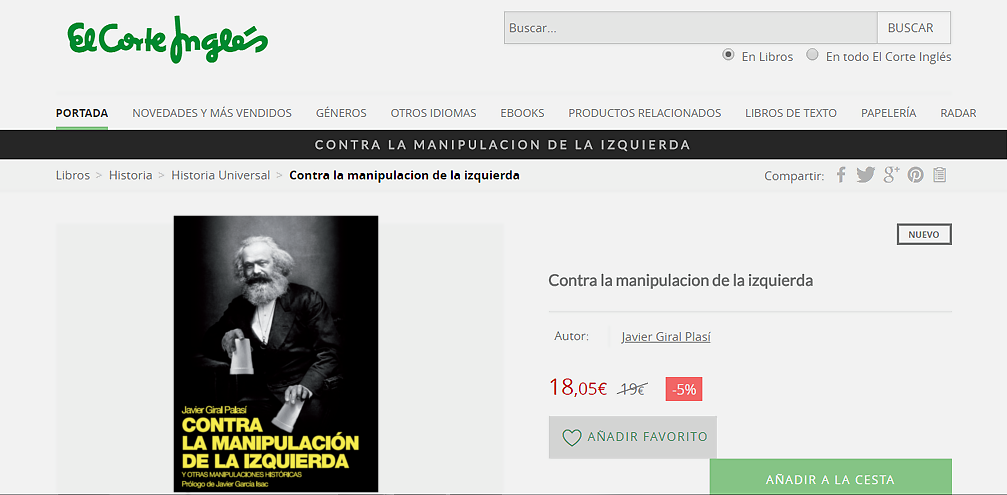Image resolution: width=1007 pixels, height=495 pixels.
Task: Open author Javier Giral Plasí link
Action: click(x=666, y=337)
